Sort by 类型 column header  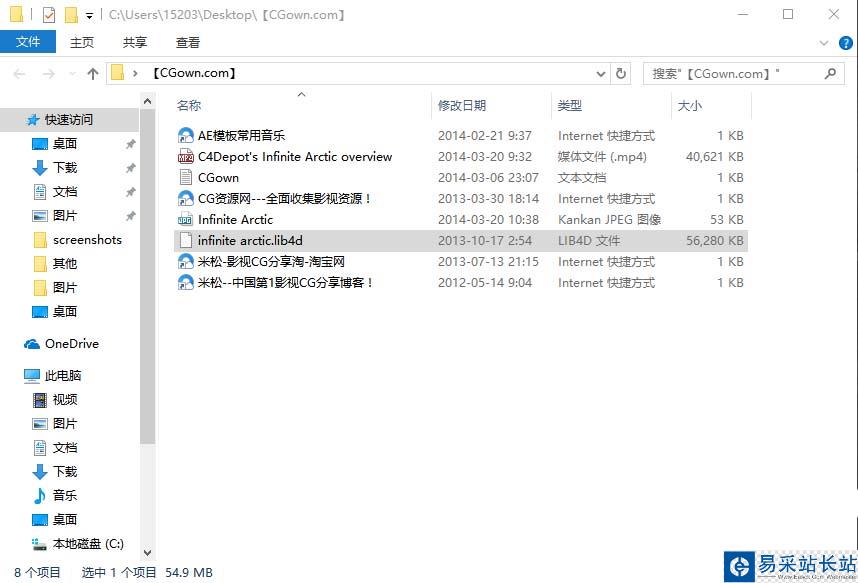click(570, 106)
